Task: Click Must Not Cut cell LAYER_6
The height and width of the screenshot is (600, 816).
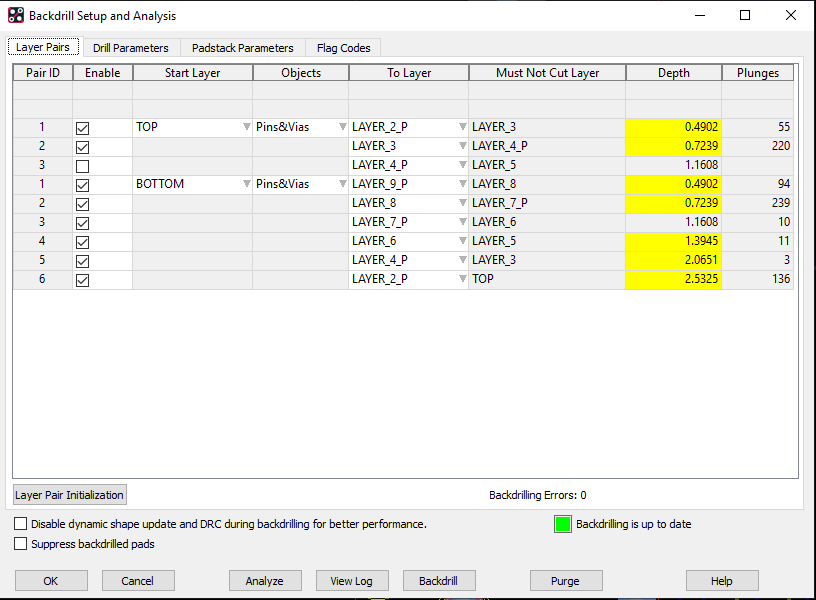Action: click(x=547, y=222)
